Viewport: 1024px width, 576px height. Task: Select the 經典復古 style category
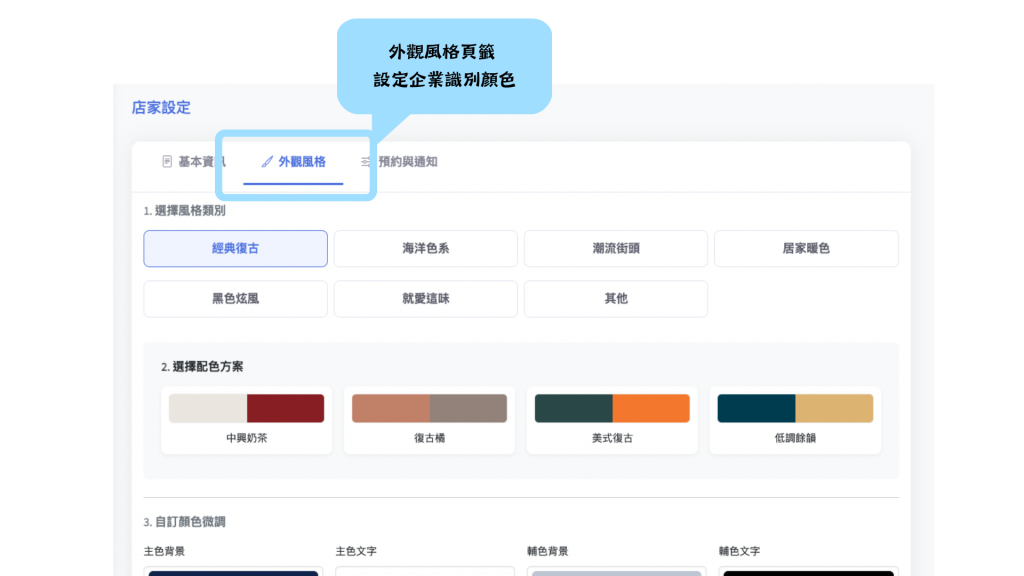click(235, 248)
